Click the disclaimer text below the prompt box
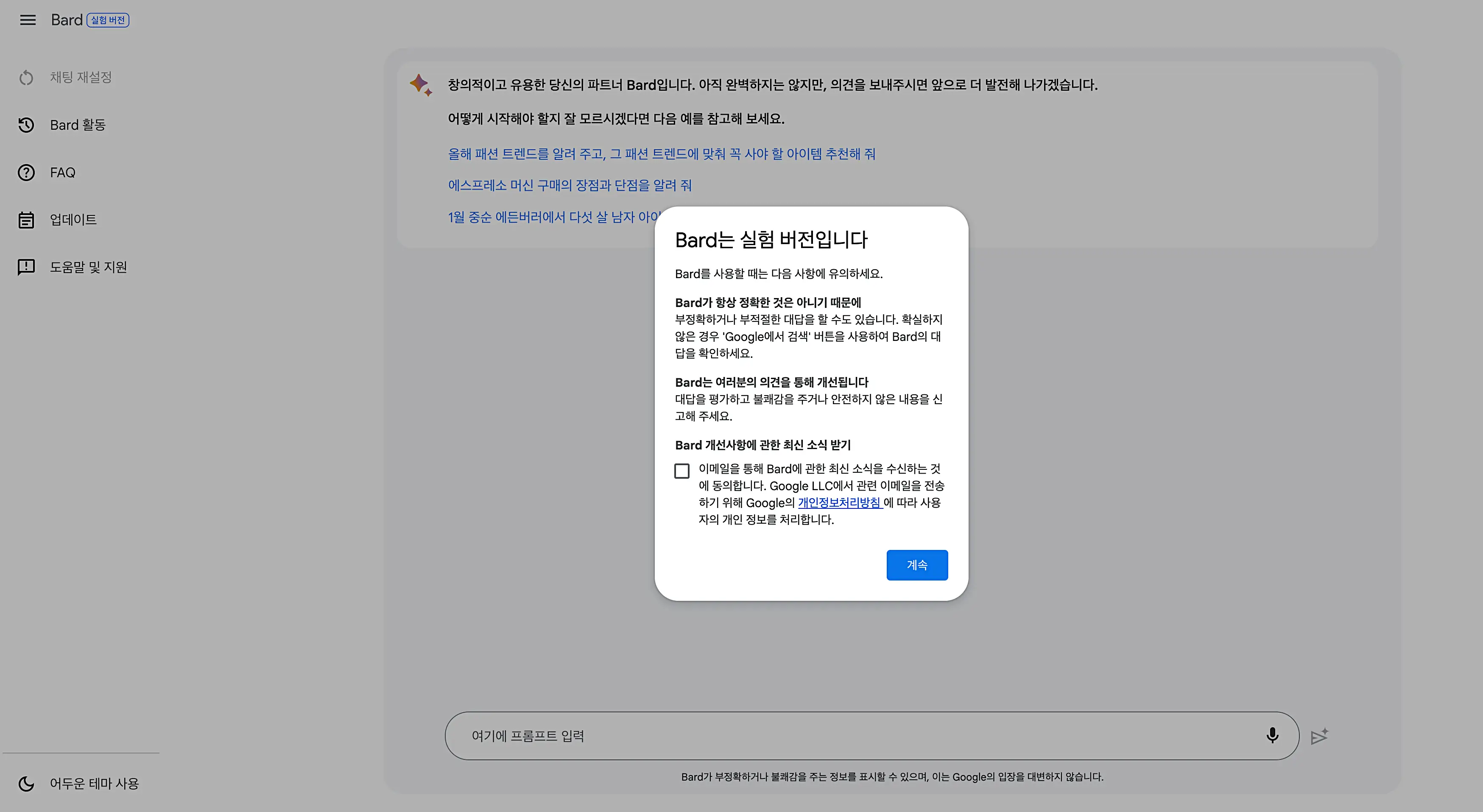This screenshot has height=812, width=1483. 892,777
